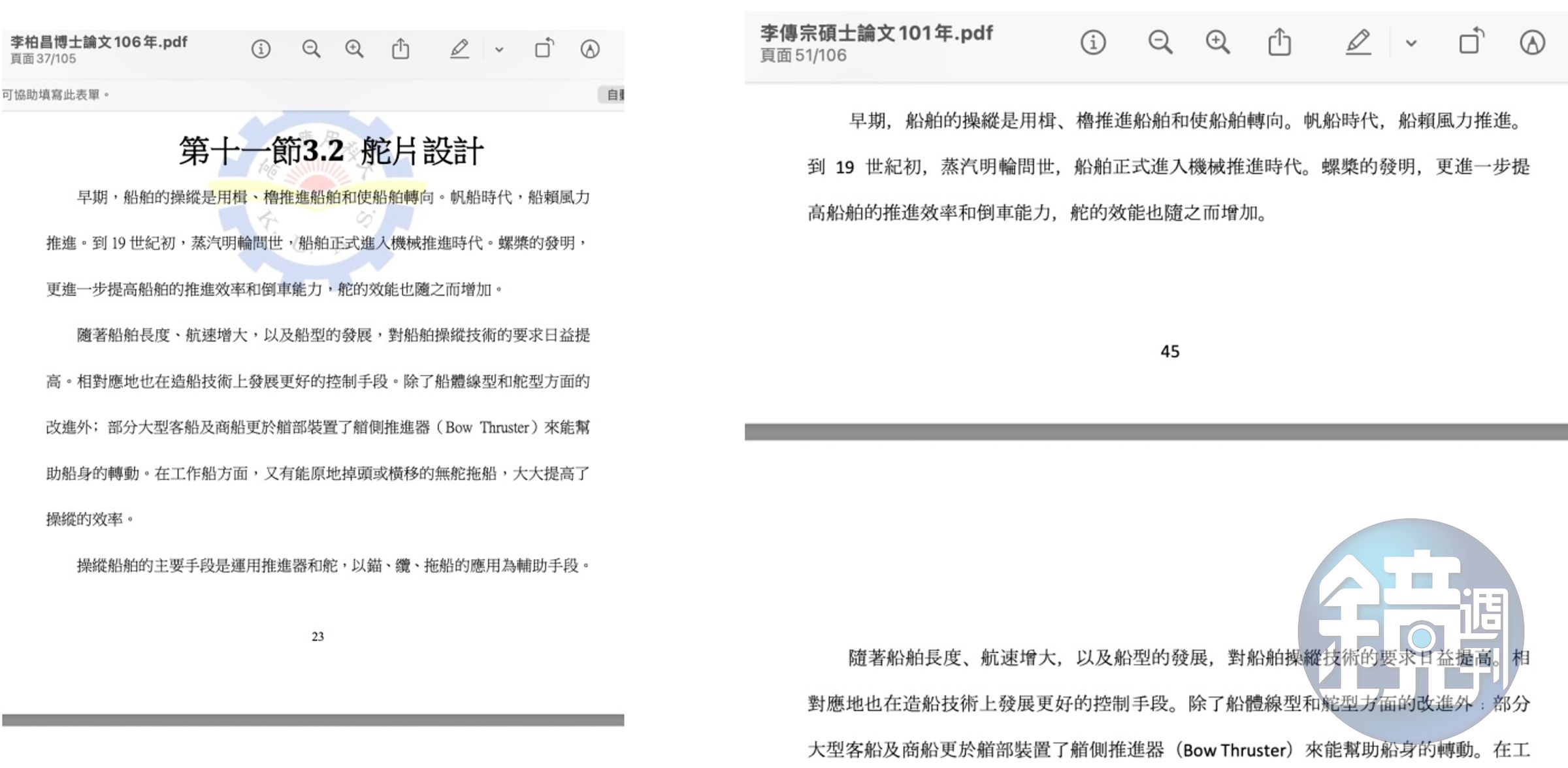
Task: Click heading 第十一節3.2 舵片設計
Action: (x=331, y=151)
